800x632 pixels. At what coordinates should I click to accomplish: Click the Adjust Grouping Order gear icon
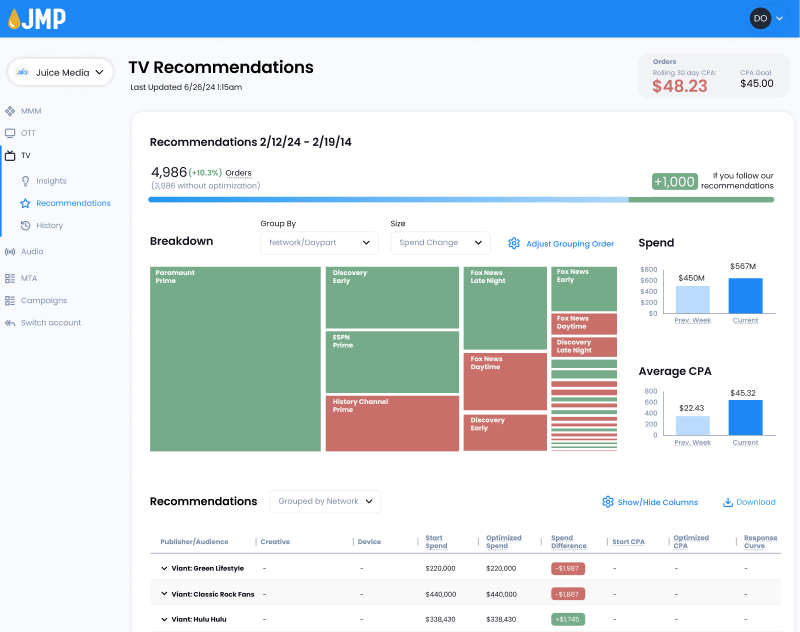[514, 243]
